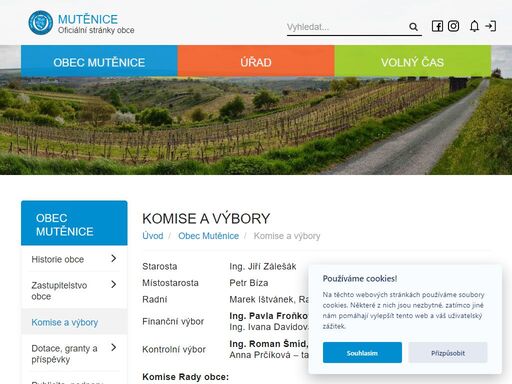Click the MUTĚNICE site title text
The width and height of the screenshot is (512, 384).
(88, 19)
